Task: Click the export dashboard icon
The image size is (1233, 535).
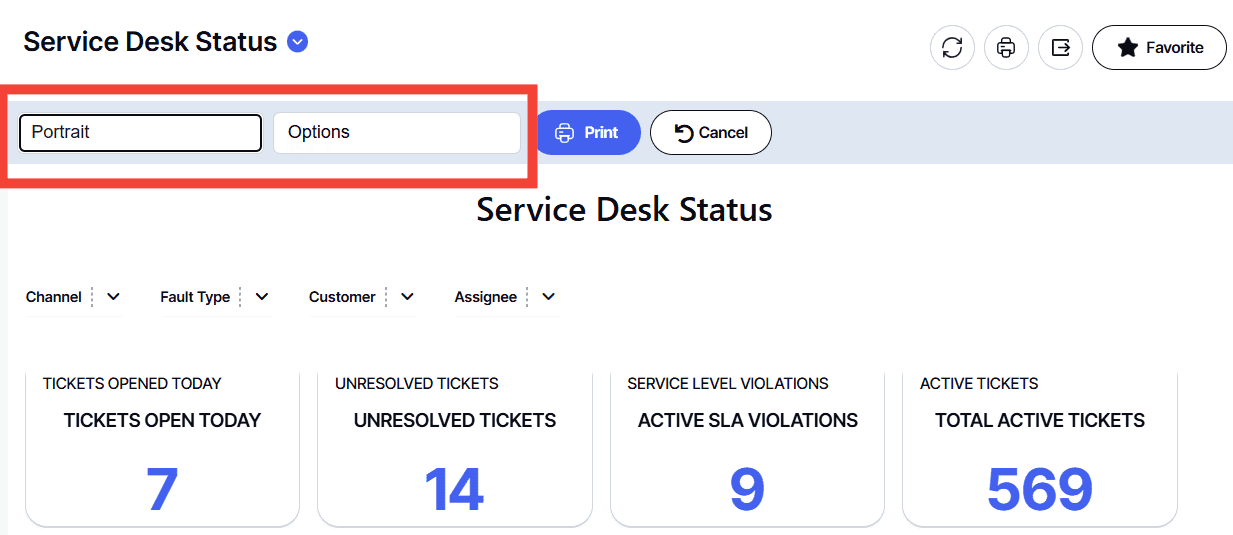Action: coord(1060,48)
